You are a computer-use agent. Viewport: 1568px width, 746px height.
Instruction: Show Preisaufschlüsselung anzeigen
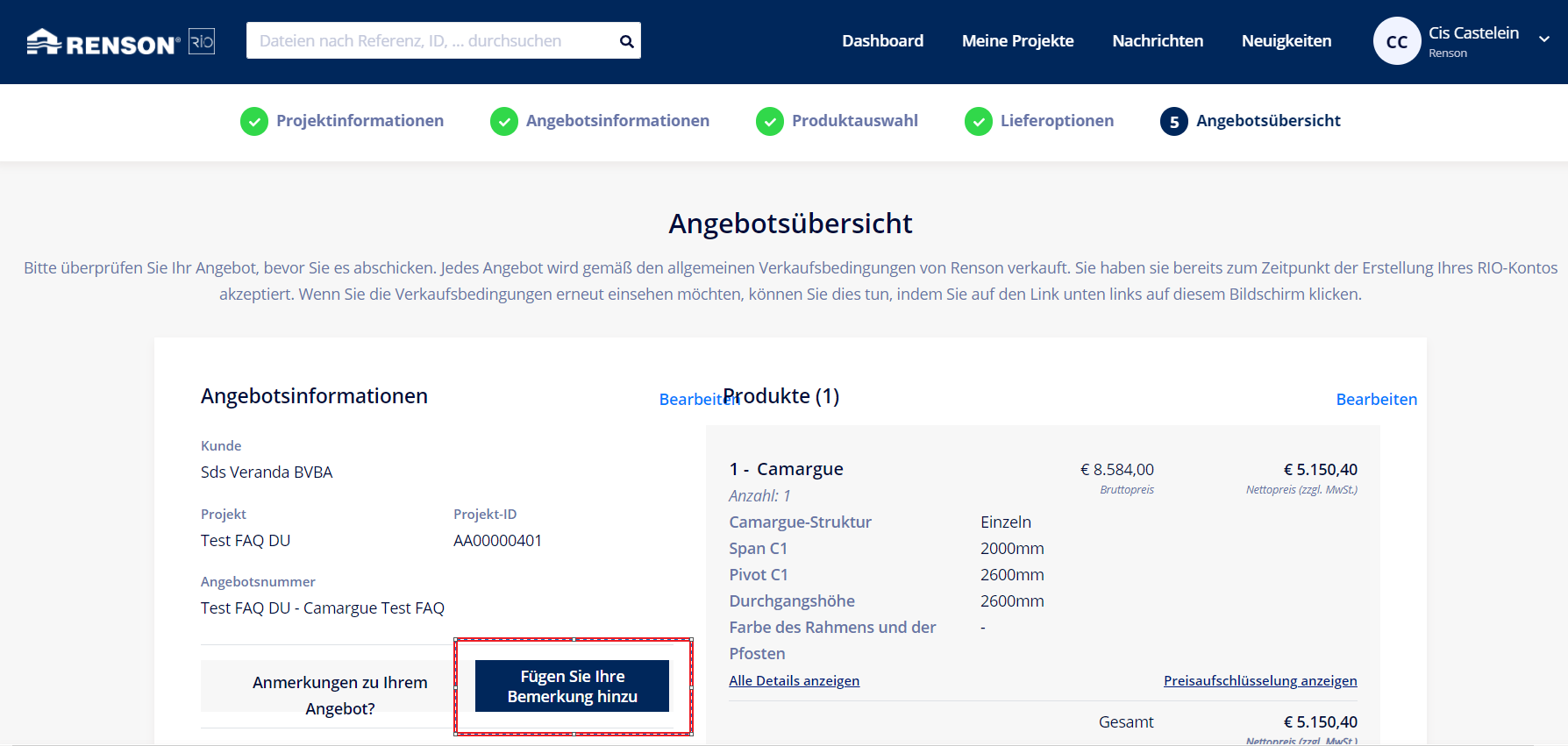tap(1260, 681)
